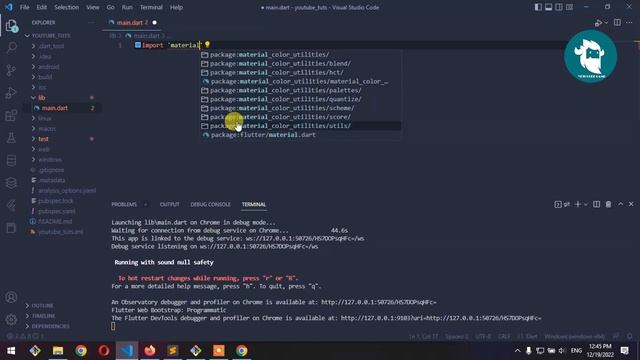This screenshot has height=360, width=640.
Task: Click the CRLF line ending indicator
Action: (504, 337)
